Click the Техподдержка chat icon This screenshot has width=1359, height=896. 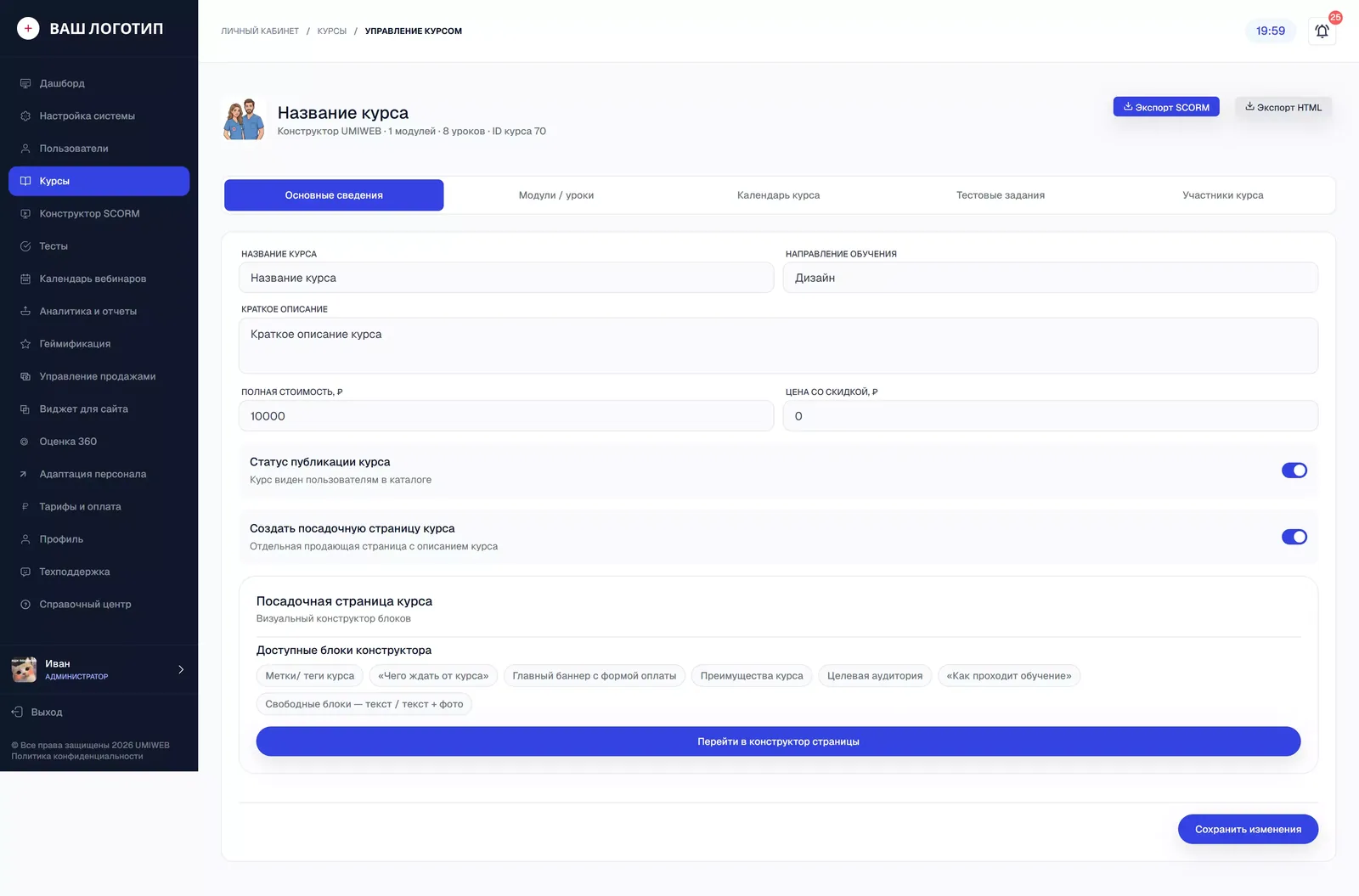[25, 572]
